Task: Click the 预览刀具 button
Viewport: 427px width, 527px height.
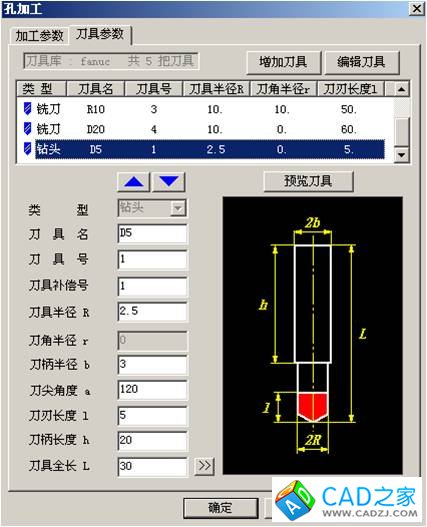Action: click(x=308, y=181)
